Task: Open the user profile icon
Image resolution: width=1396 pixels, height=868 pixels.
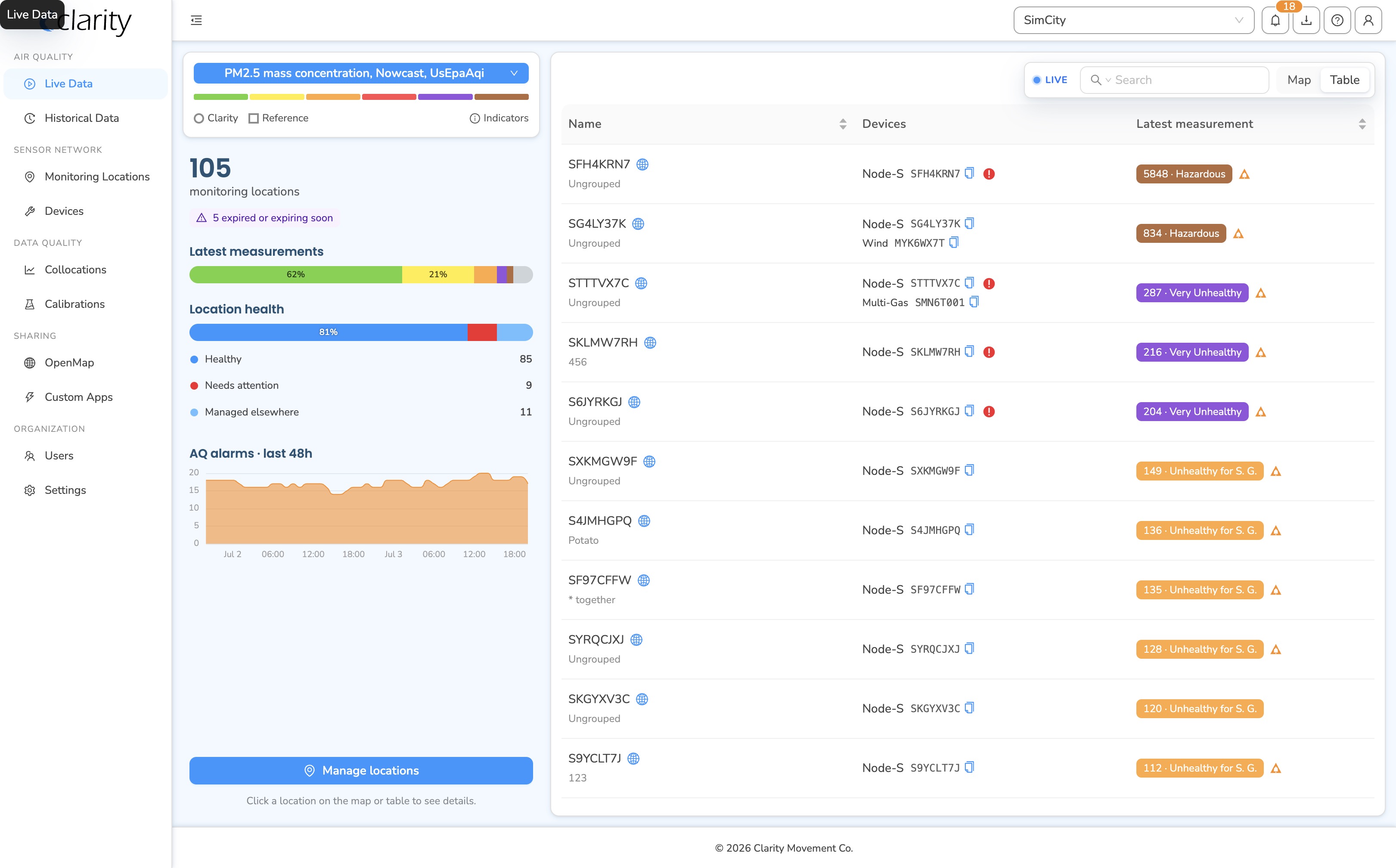Action: coord(1368,21)
